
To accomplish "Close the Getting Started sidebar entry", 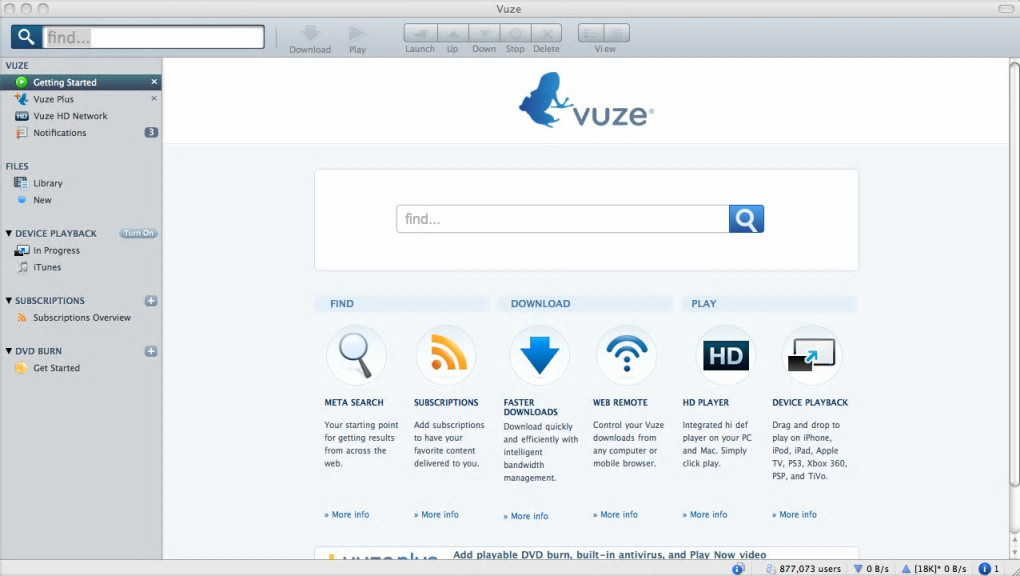I will point(154,82).
